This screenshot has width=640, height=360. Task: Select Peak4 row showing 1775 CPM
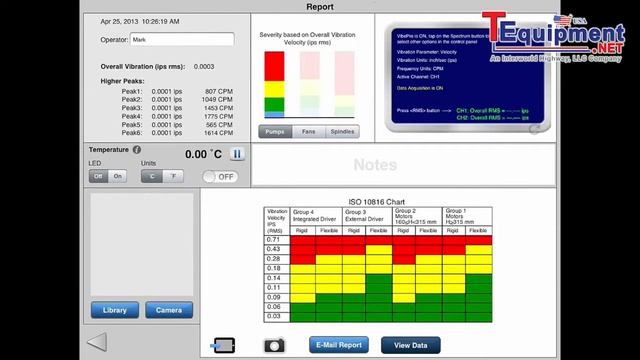click(177, 116)
